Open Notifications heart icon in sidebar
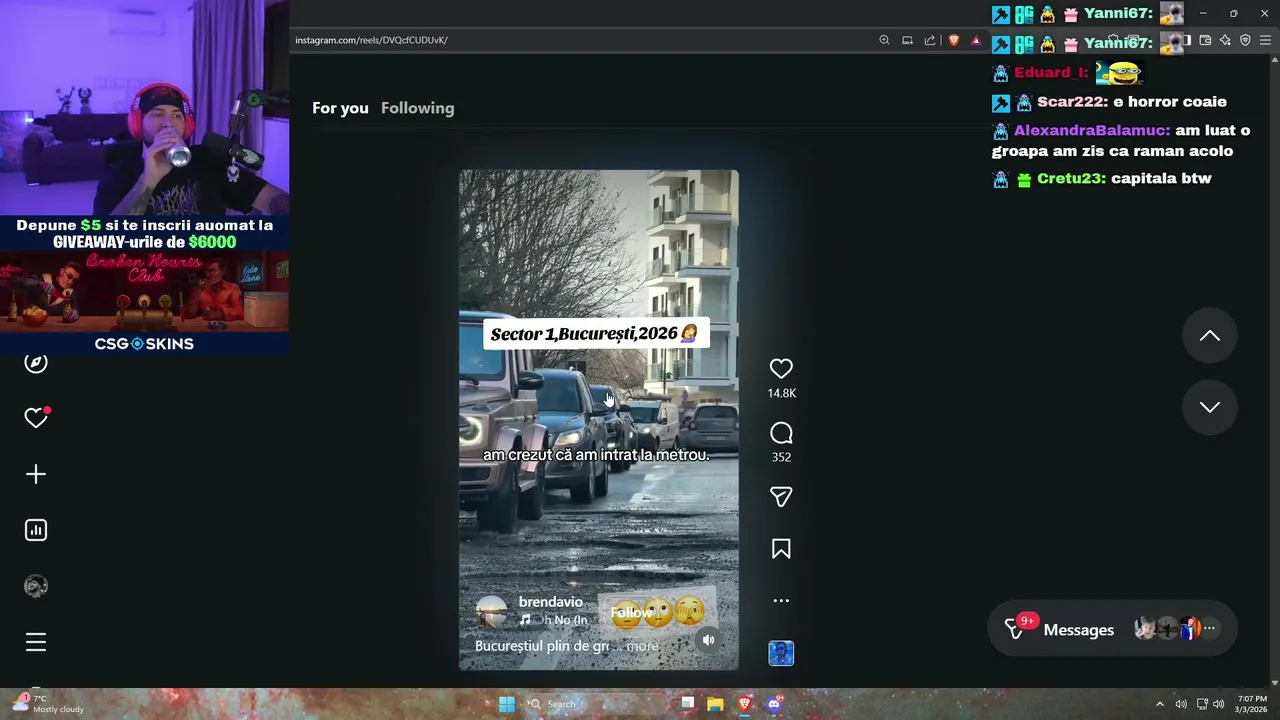 point(36,418)
